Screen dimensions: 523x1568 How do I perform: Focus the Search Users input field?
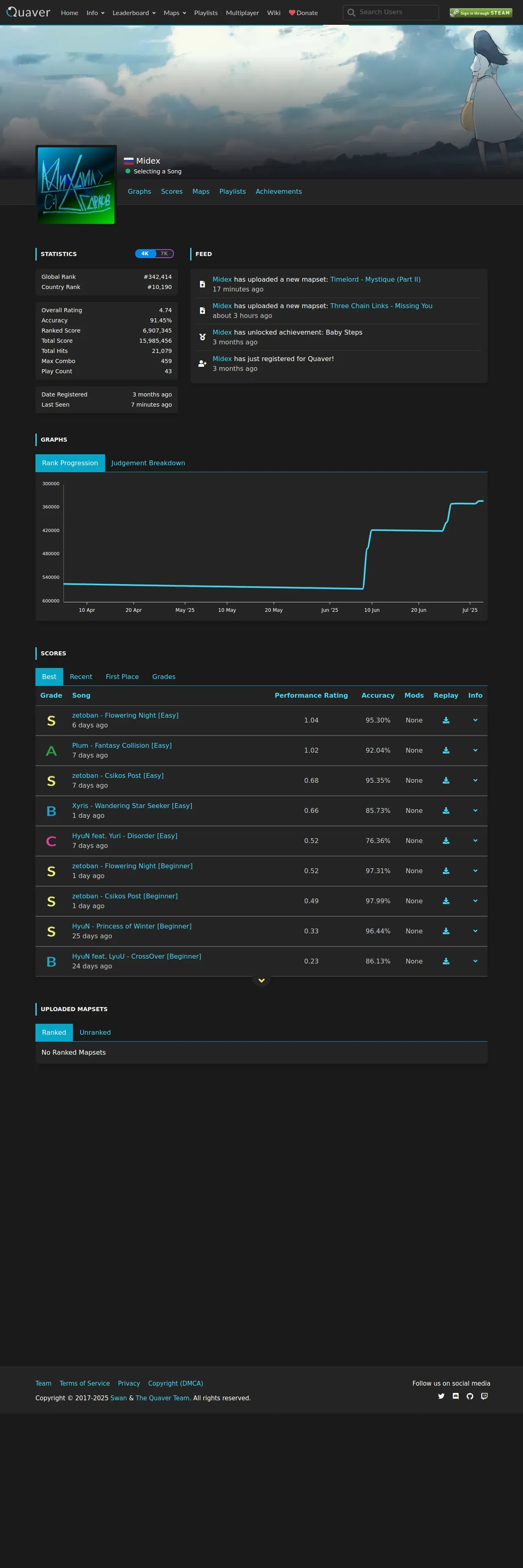391,12
